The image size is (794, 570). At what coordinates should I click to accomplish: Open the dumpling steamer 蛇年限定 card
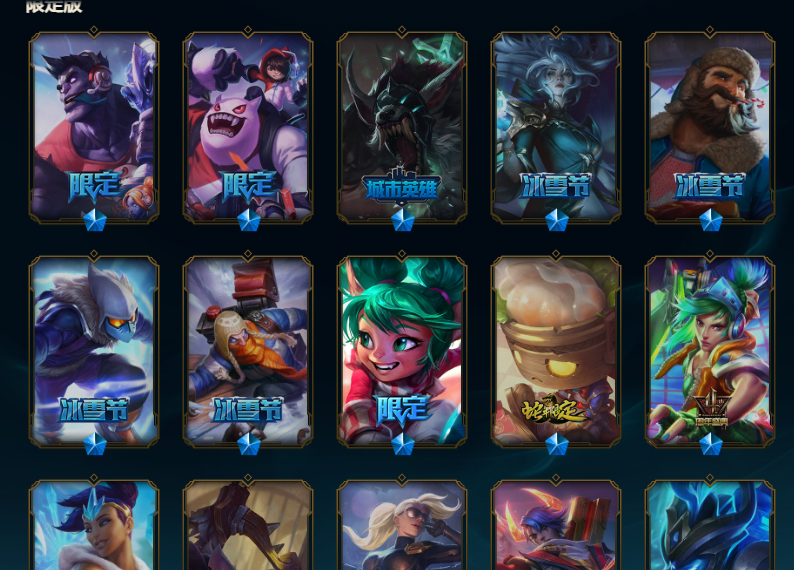(556, 351)
